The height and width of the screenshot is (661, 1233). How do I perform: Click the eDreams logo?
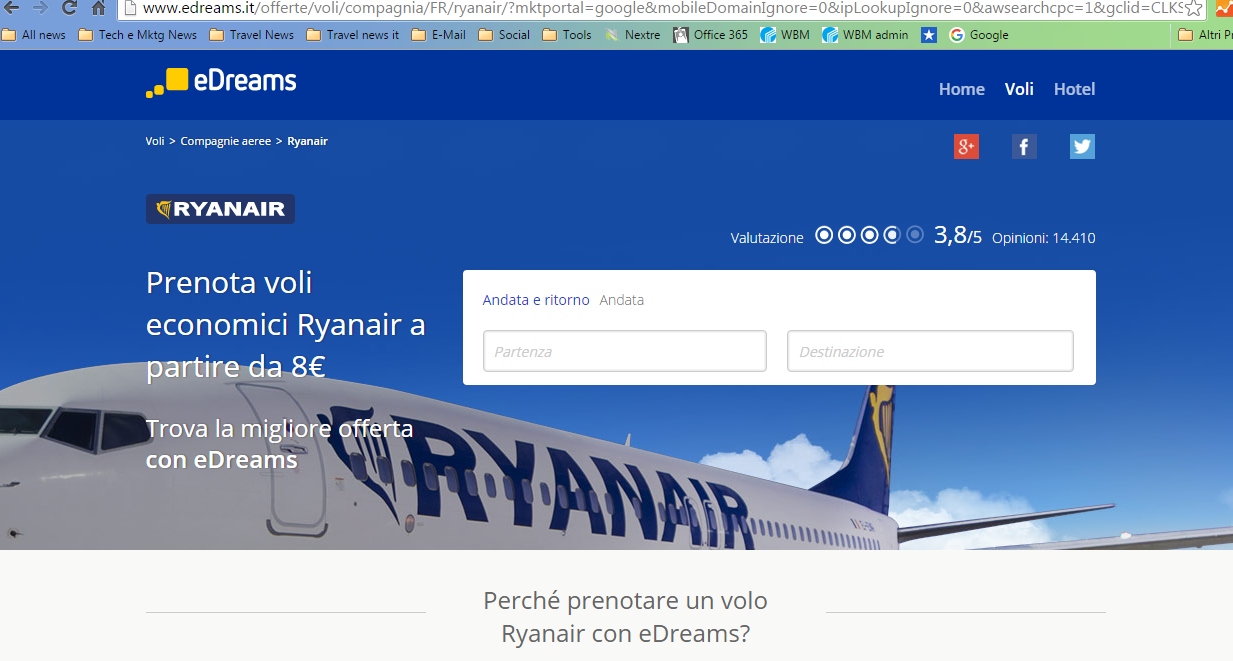[221, 82]
